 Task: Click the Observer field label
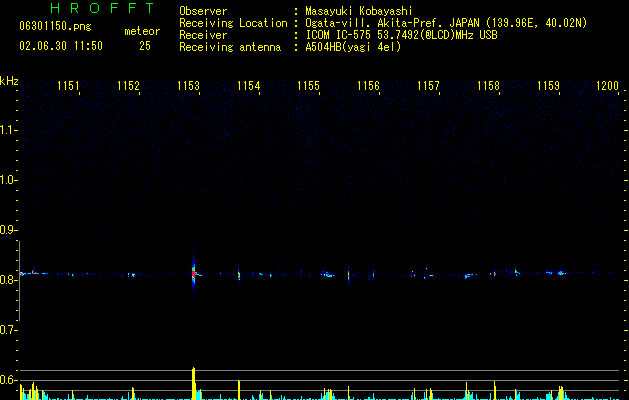pos(203,11)
